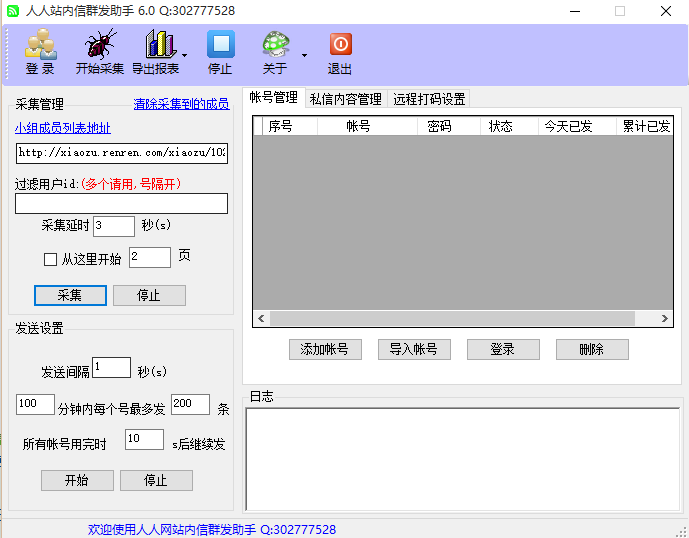Click the 关于 toolbar icon
The height and width of the screenshot is (538, 689).
[x=275, y=46]
